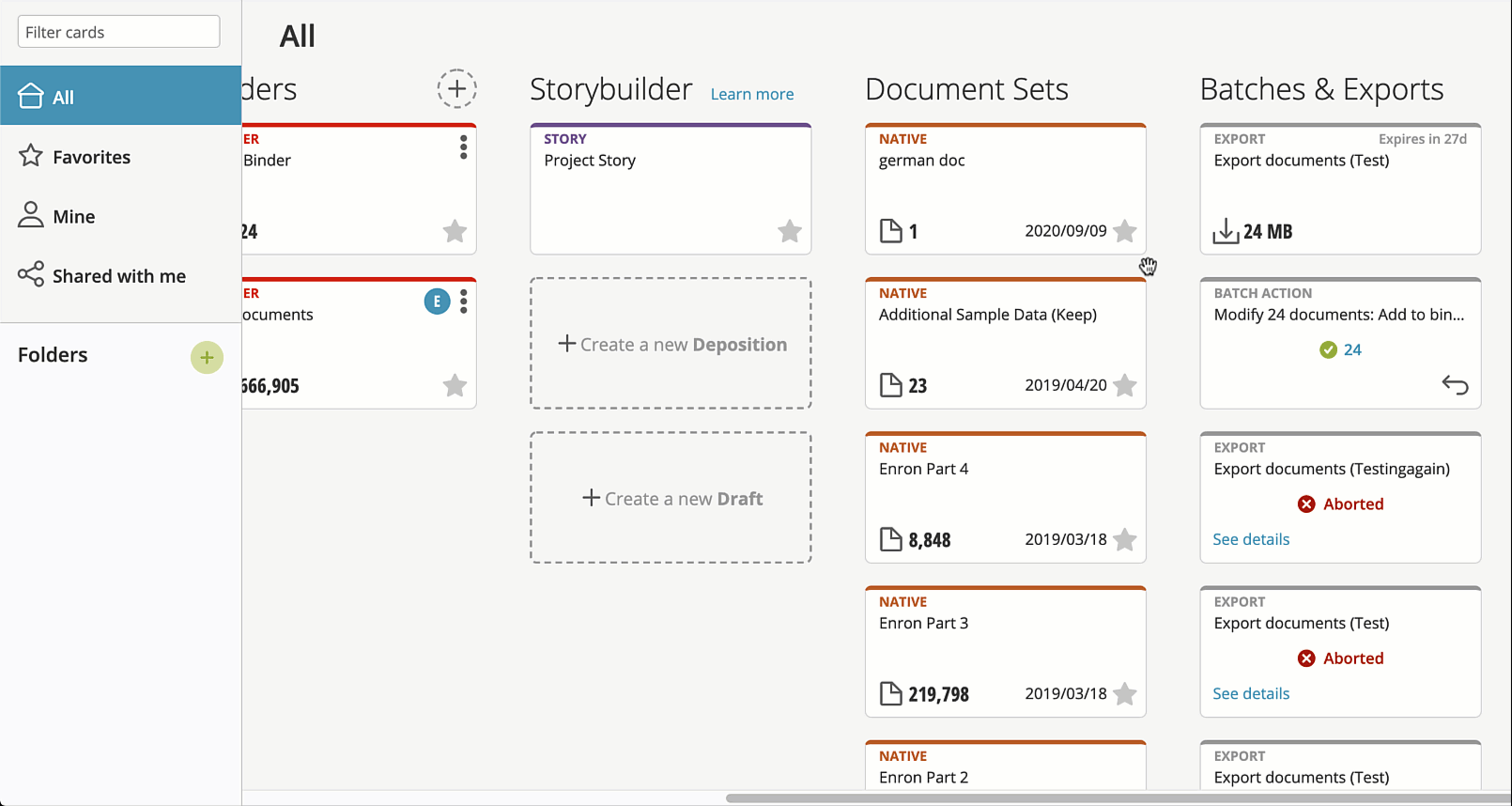Click the 2019/04/20 date
1512x806 pixels.
pos(1066,385)
